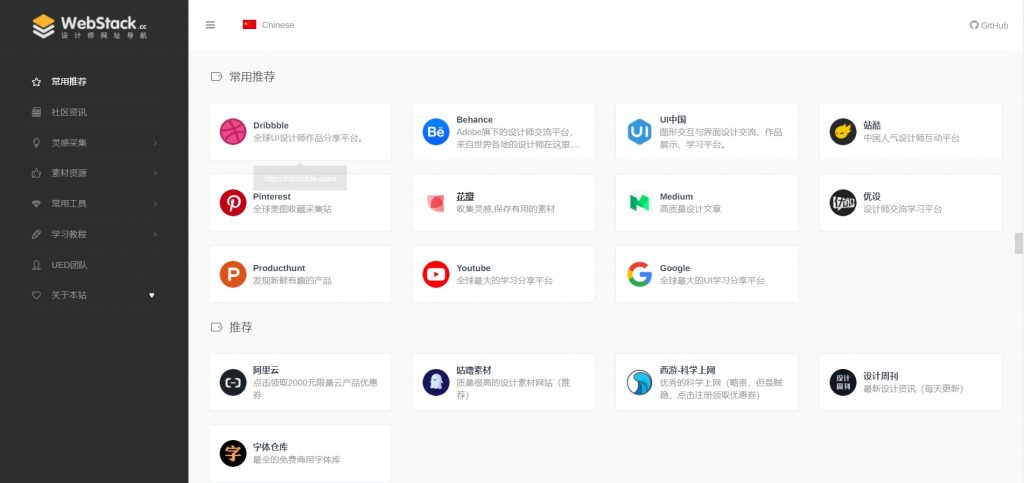Click the icon beside UED团队

37,265
